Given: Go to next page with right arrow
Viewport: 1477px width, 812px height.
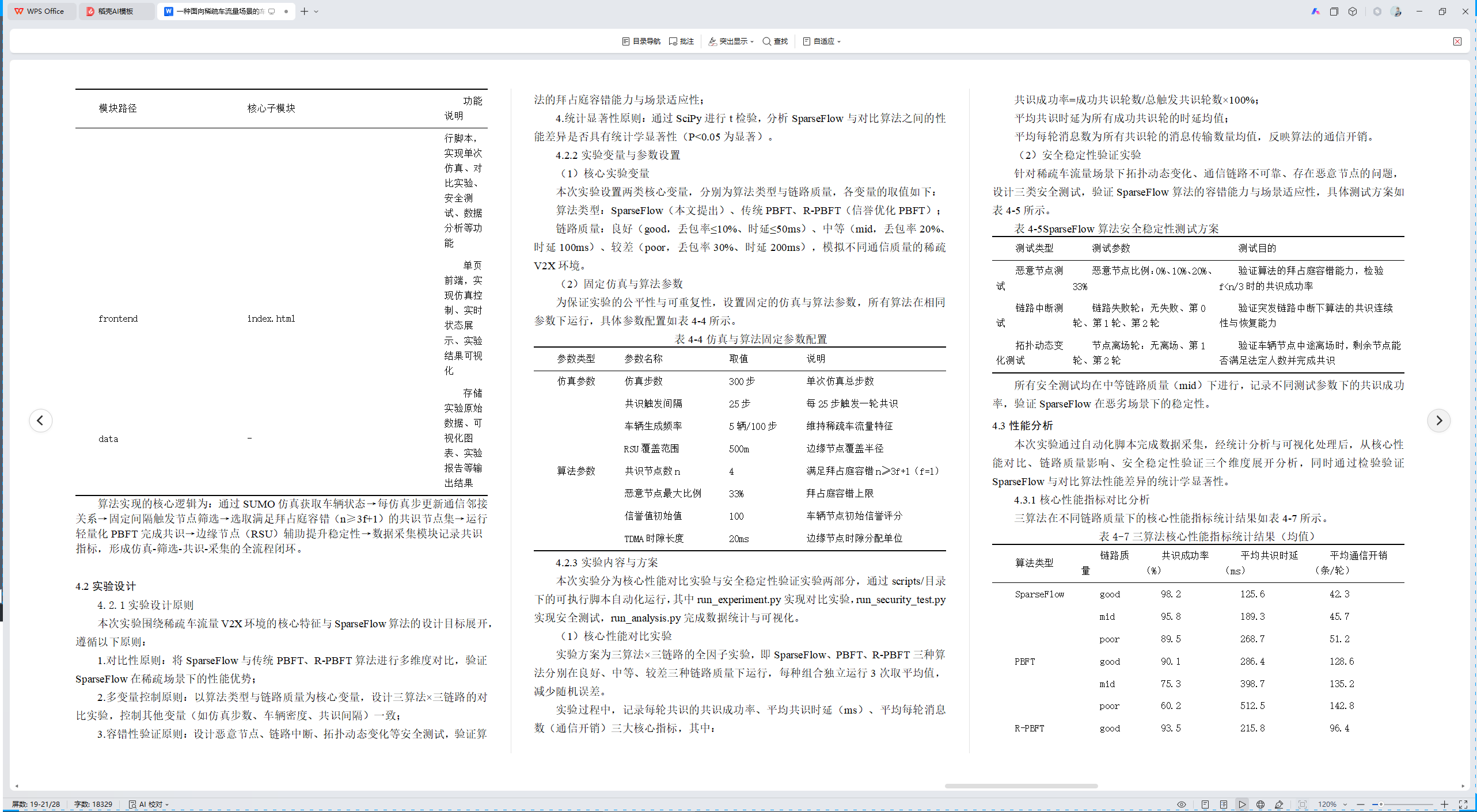Looking at the screenshot, I should (1438, 421).
